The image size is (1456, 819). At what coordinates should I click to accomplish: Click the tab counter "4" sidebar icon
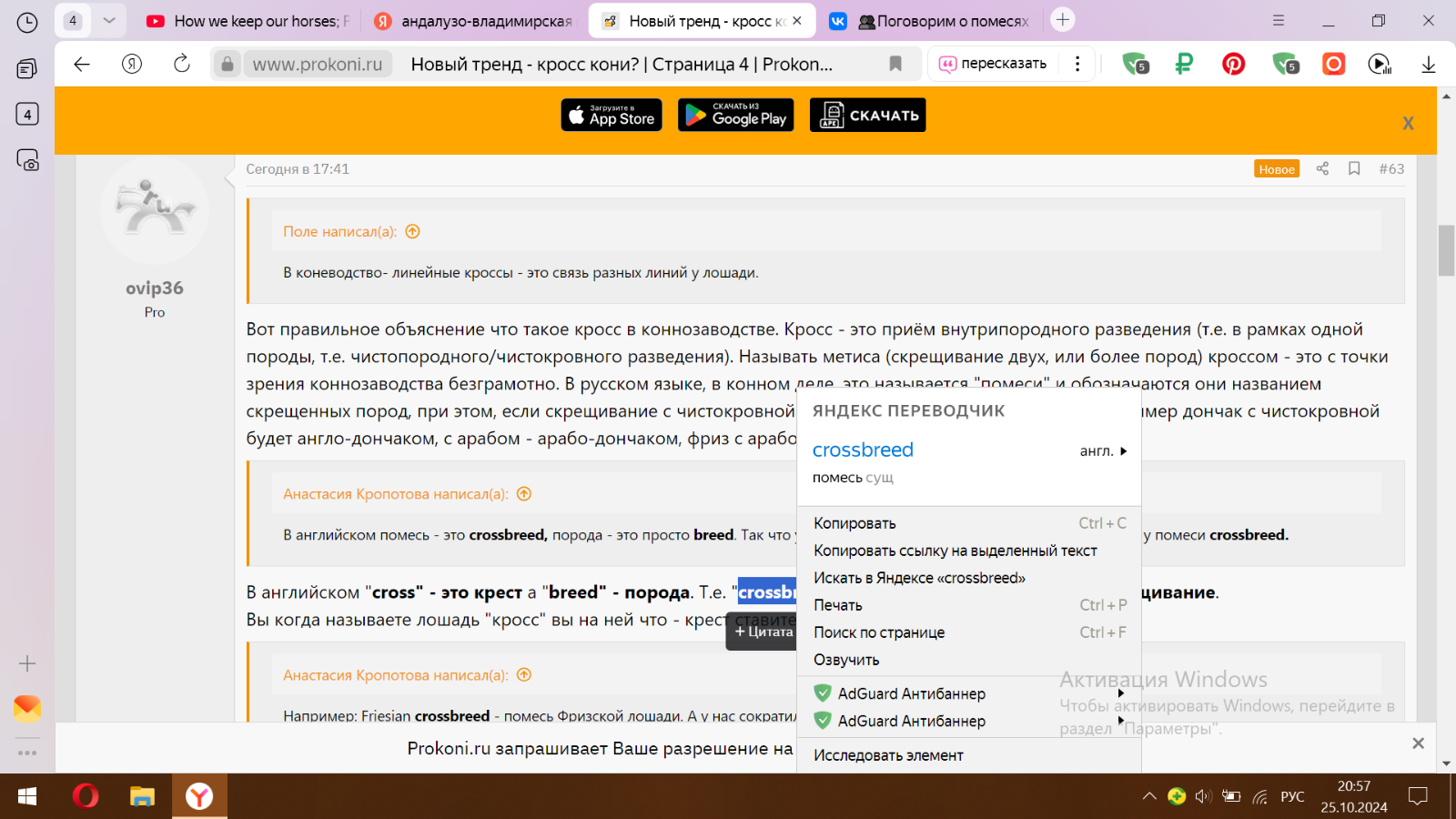click(26, 114)
